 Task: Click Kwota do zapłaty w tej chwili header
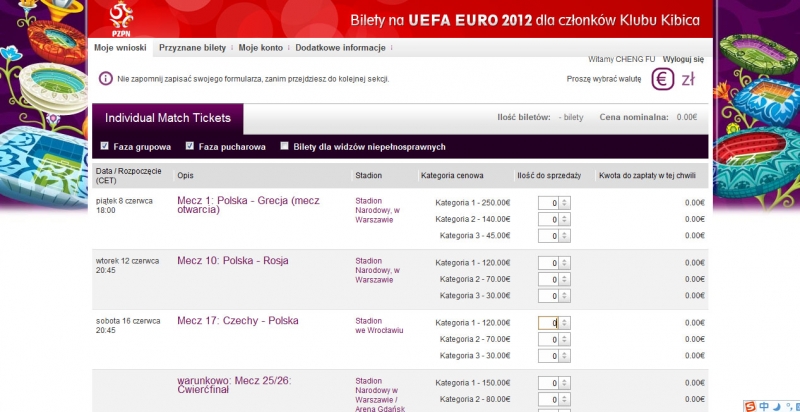(647, 175)
